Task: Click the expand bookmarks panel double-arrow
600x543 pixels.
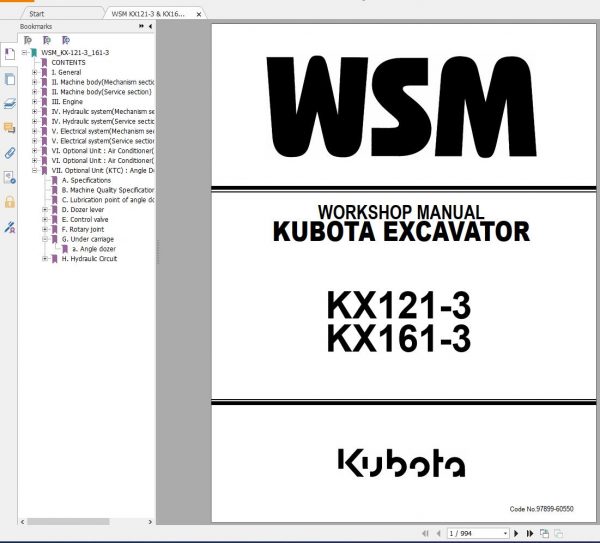Action: [141, 26]
